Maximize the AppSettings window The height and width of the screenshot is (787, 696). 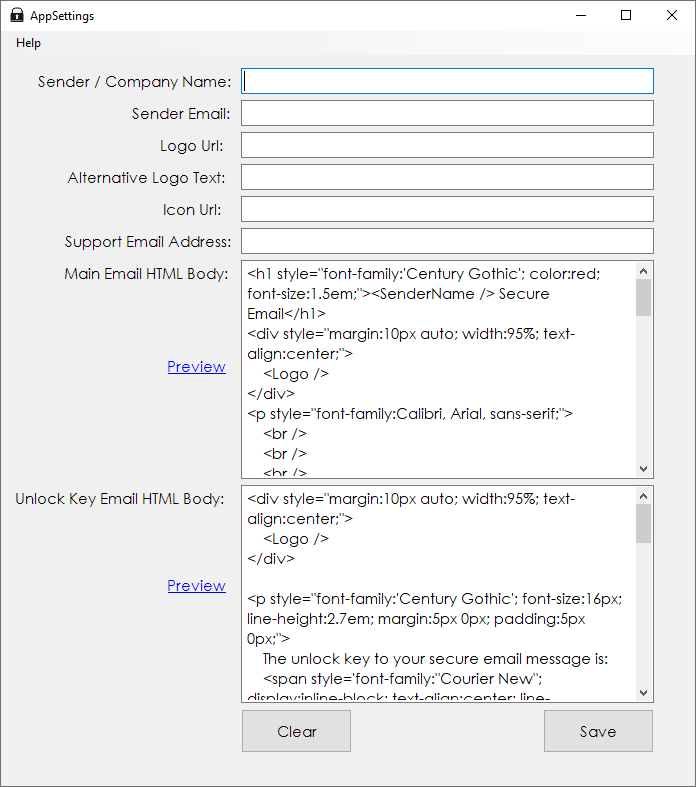point(626,15)
